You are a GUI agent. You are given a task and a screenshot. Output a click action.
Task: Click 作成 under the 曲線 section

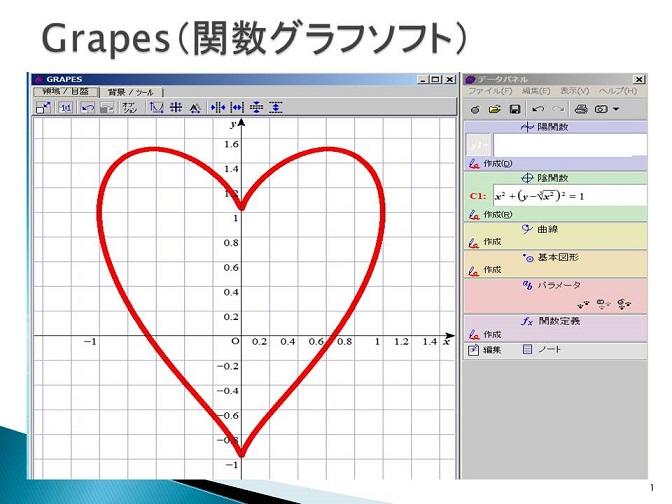[485, 242]
